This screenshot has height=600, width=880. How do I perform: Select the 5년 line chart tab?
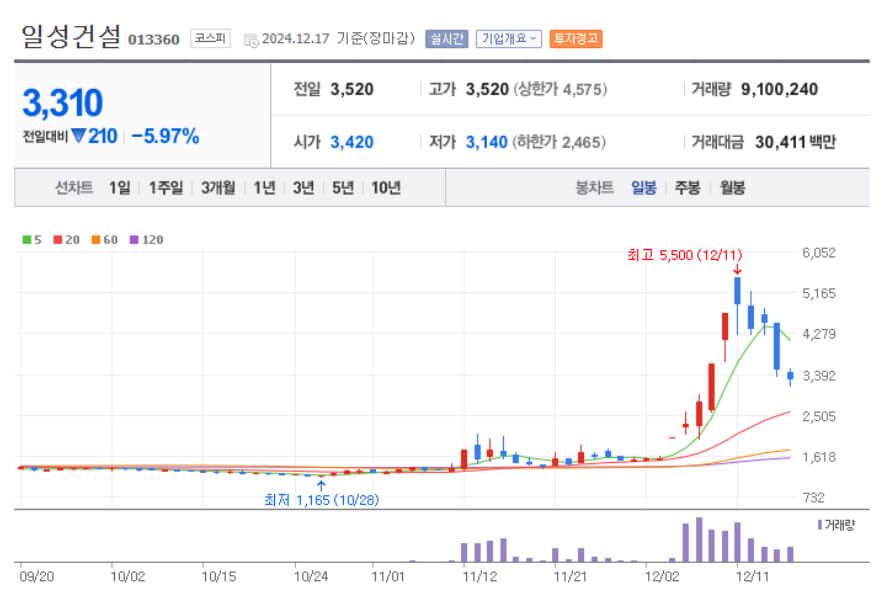coord(342,187)
